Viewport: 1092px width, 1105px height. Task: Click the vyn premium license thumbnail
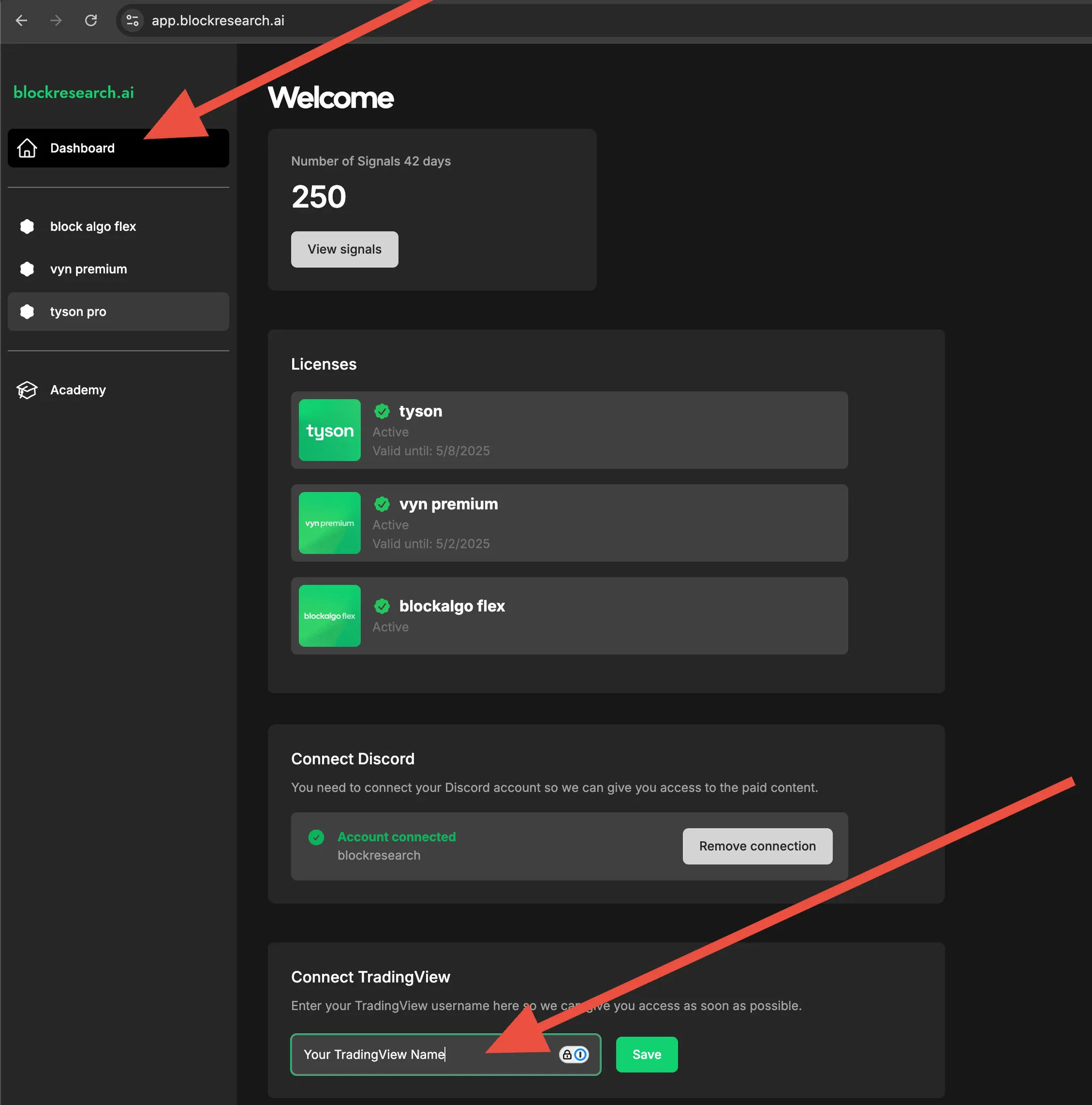330,523
